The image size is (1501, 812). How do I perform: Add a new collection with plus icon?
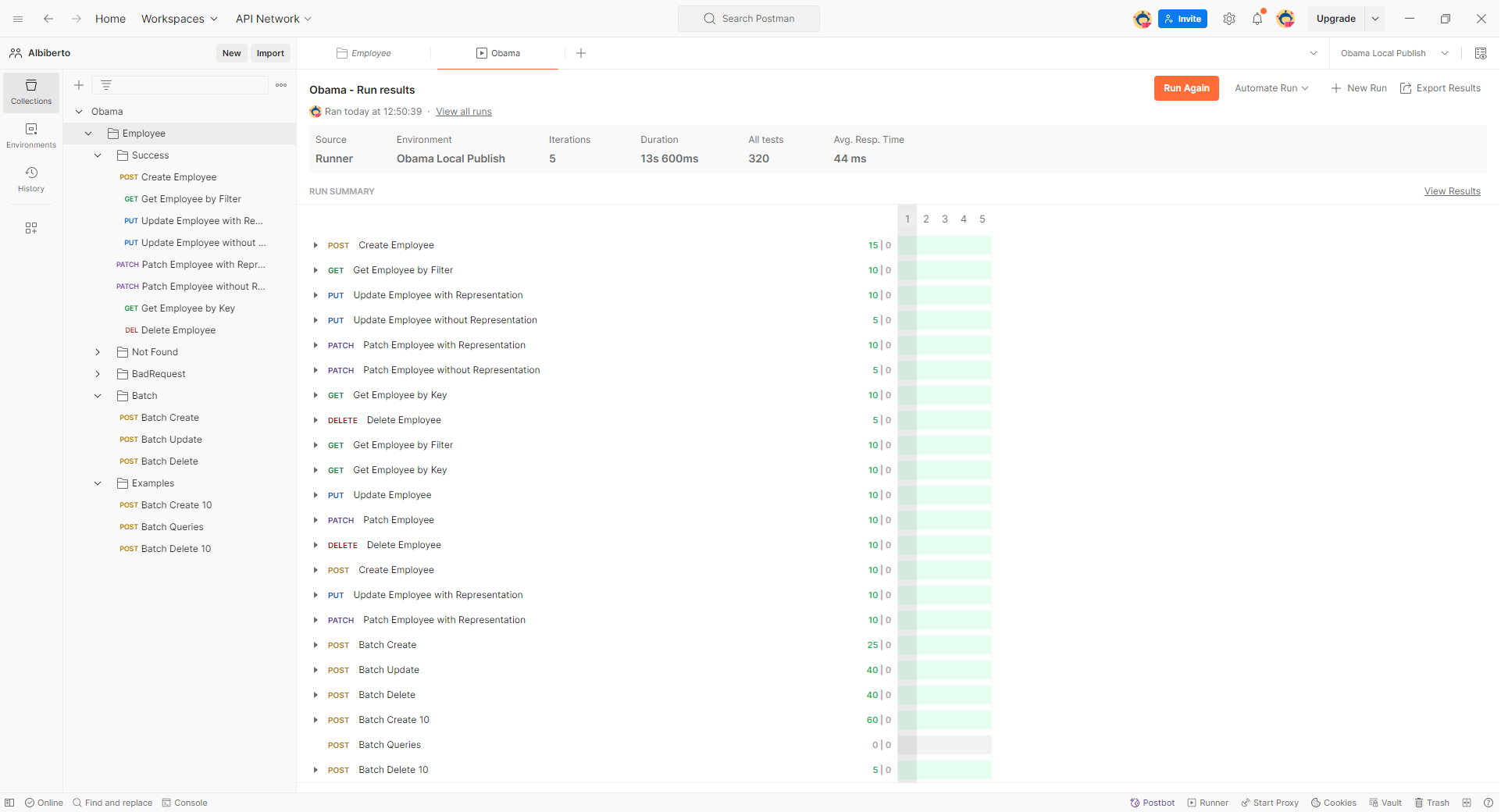(x=79, y=85)
